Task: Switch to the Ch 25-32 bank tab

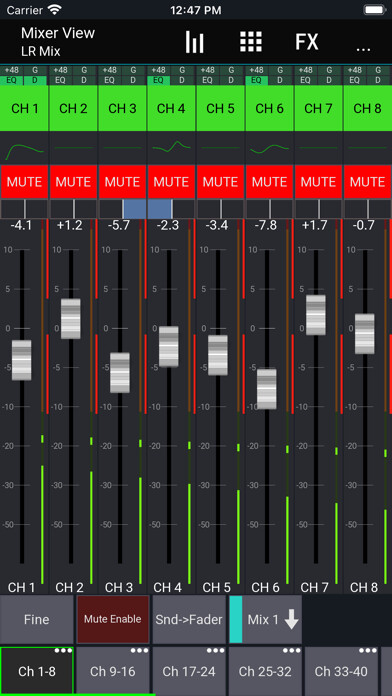Action: coord(265,671)
